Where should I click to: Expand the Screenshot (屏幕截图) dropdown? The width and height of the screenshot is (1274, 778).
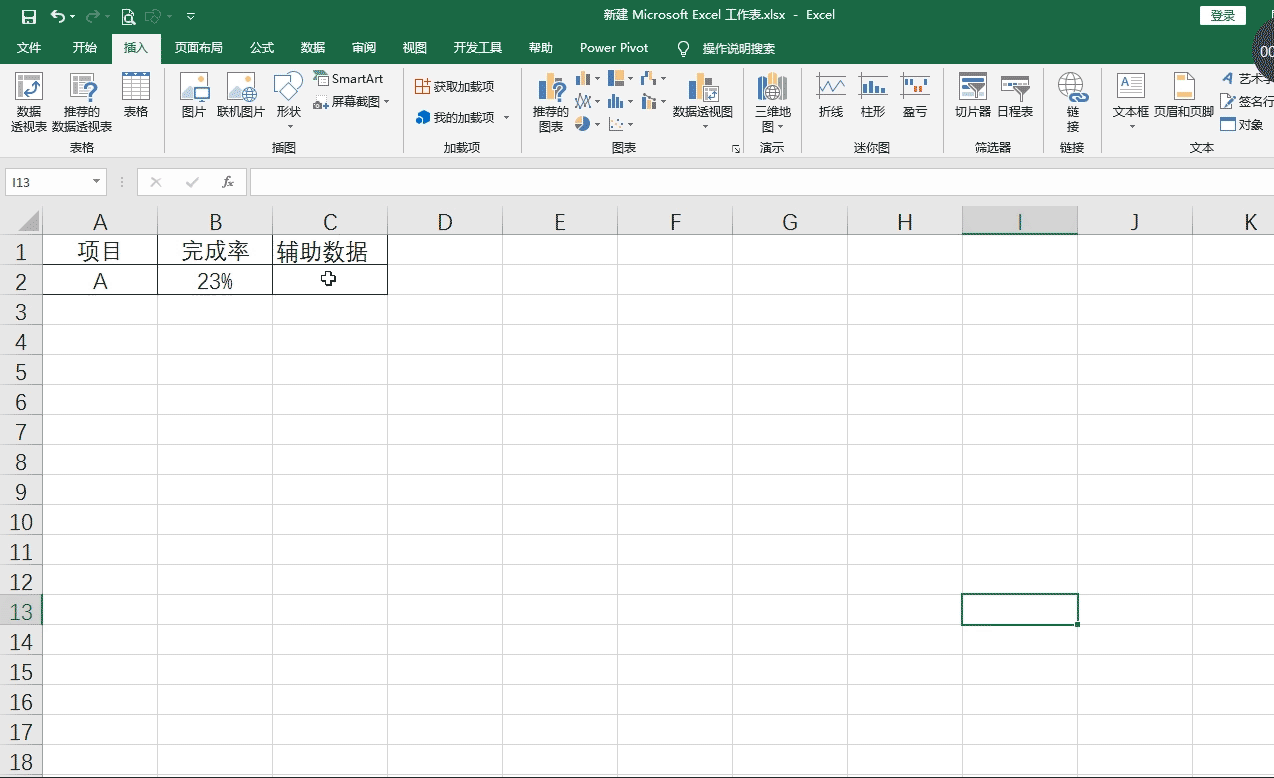point(387,102)
